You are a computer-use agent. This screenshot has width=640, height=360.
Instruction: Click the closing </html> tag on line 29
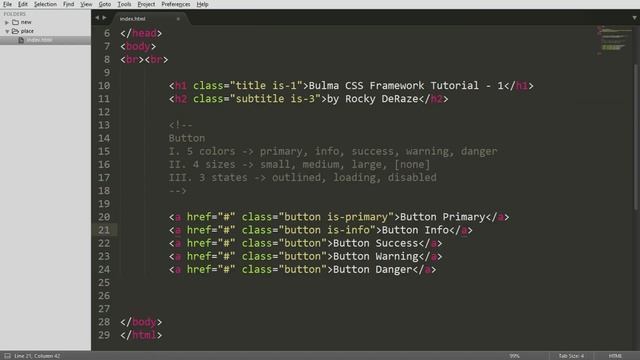(x=141, y=335)
